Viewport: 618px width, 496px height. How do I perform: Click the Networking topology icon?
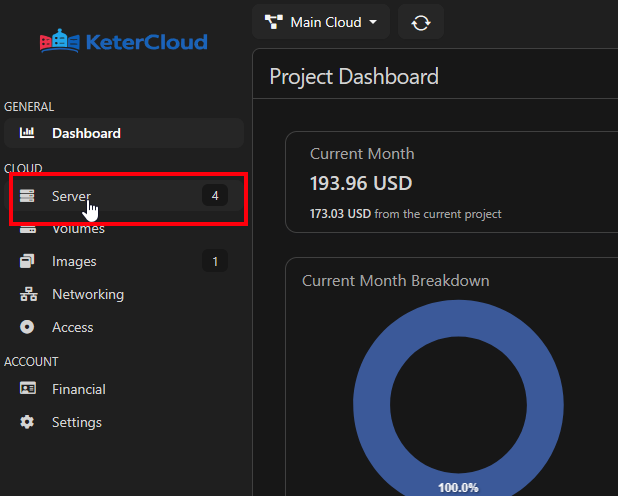(x=28, y=294)
